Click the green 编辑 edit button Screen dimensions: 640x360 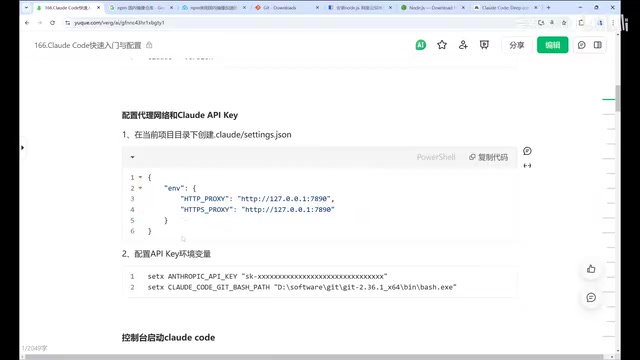pos(552,45)
